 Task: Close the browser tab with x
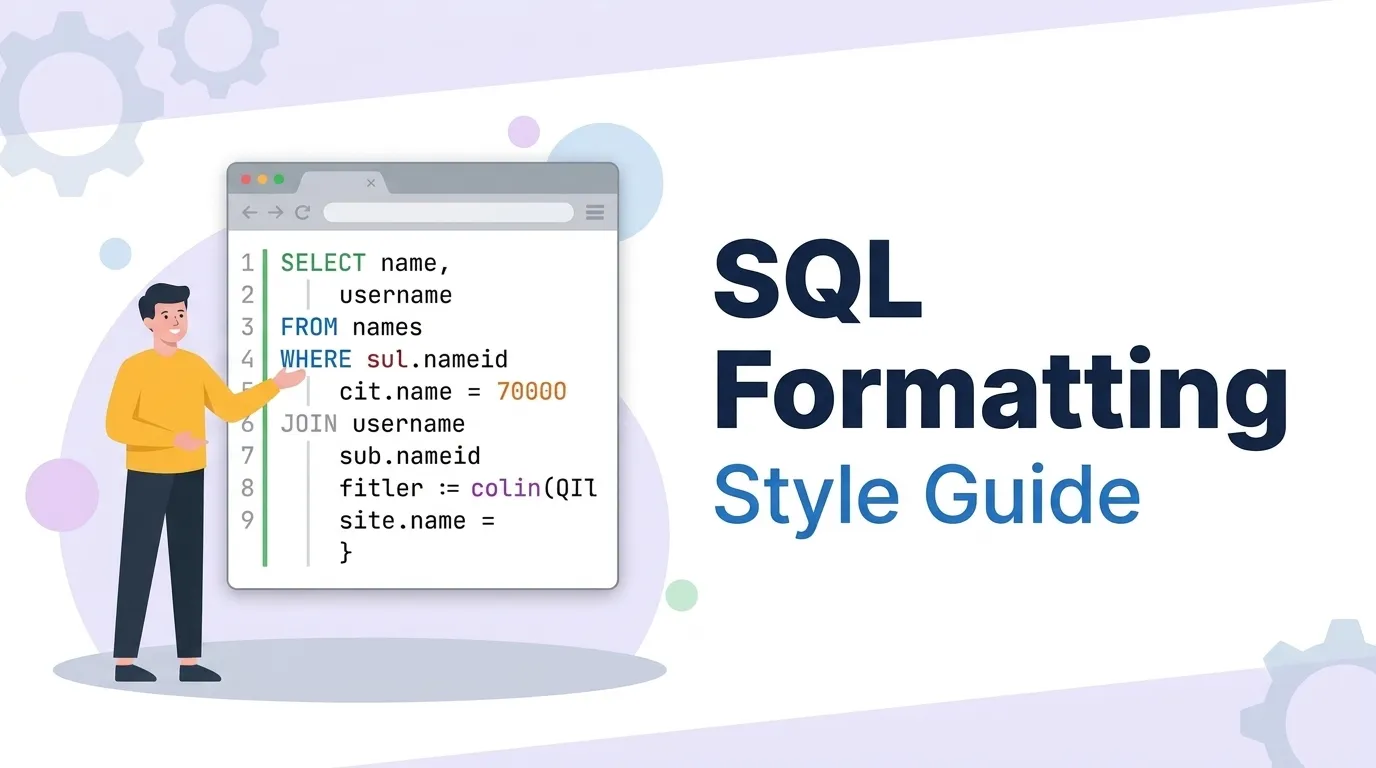pos(371,183)
